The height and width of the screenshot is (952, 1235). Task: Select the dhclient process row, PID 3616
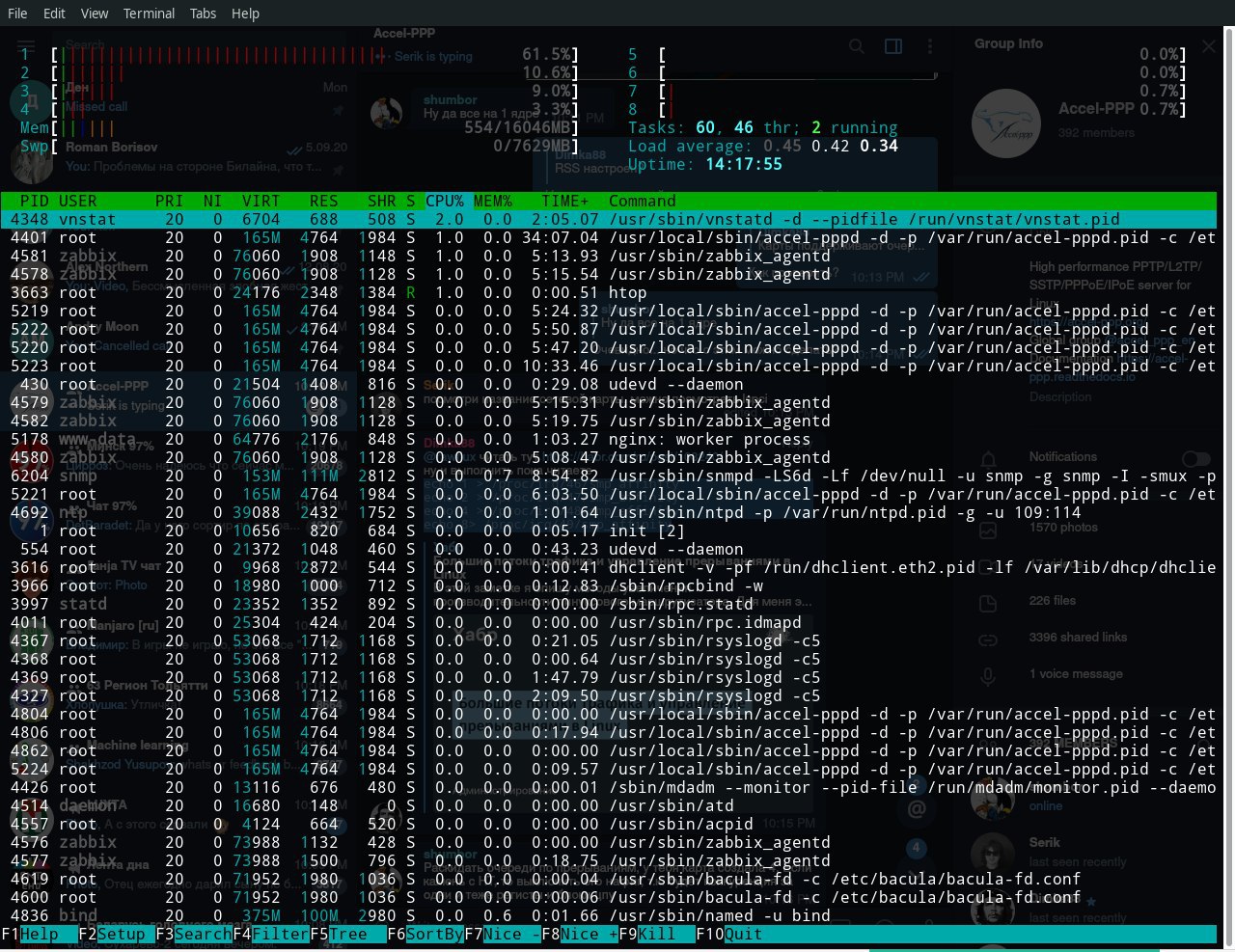(x=608, y=567)
